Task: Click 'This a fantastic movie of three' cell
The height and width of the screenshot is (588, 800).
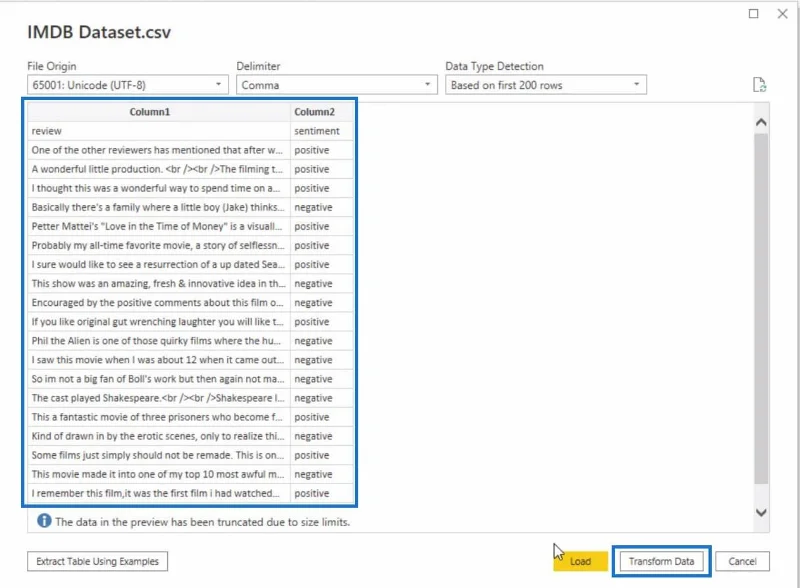Action: point(159,417)
